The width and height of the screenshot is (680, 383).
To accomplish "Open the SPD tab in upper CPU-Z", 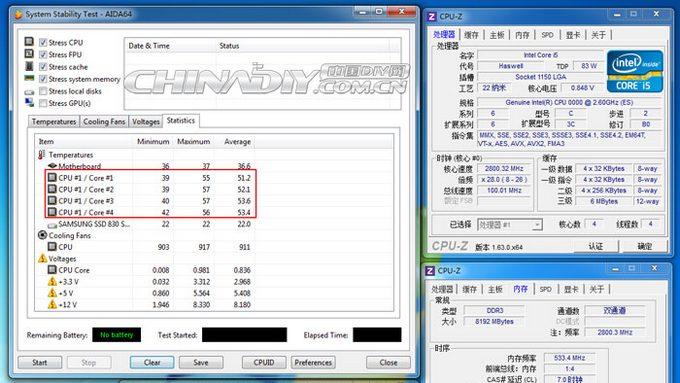I will coord(547,35).
